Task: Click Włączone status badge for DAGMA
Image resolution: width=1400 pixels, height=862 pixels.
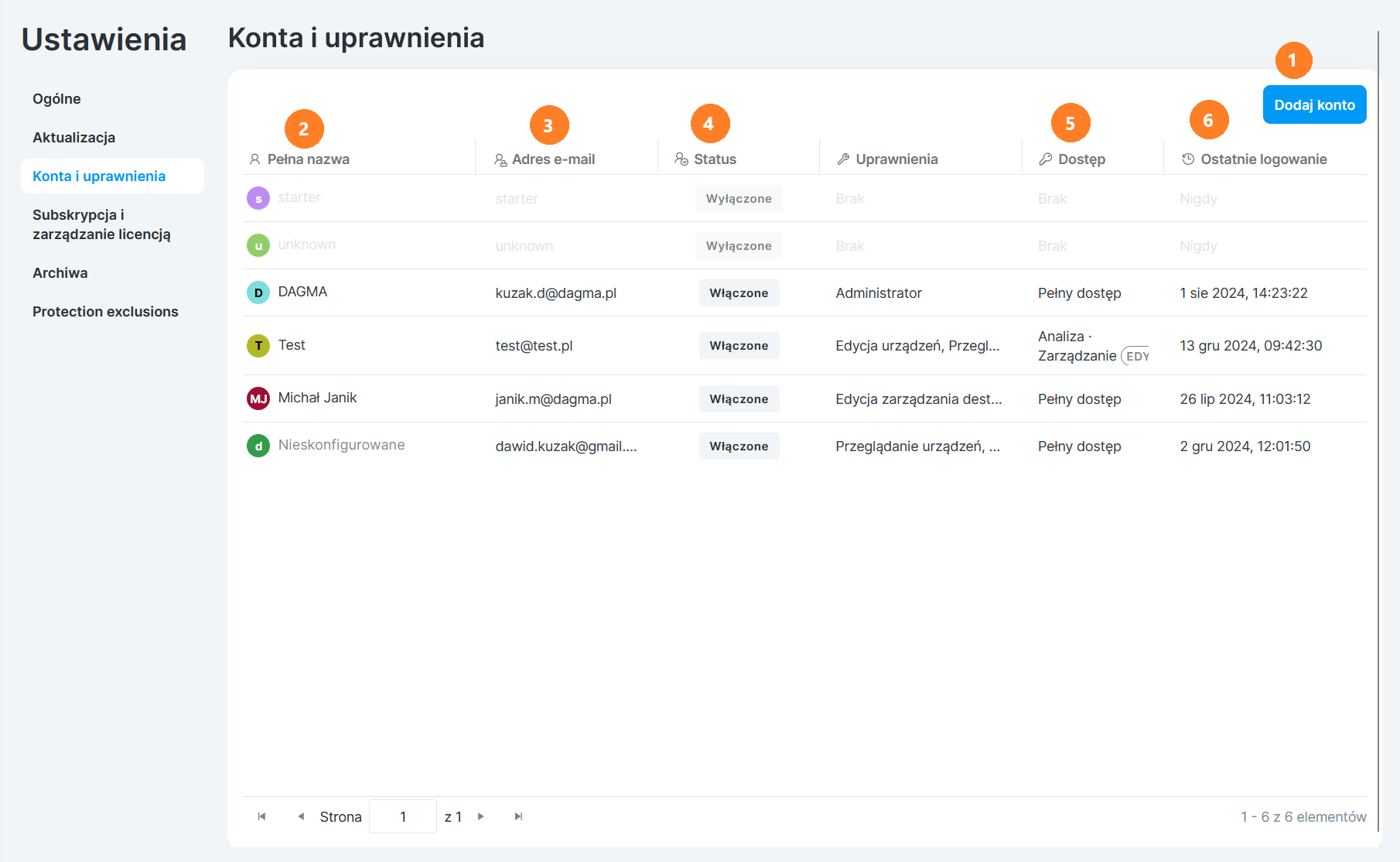Action: point(739,293)
